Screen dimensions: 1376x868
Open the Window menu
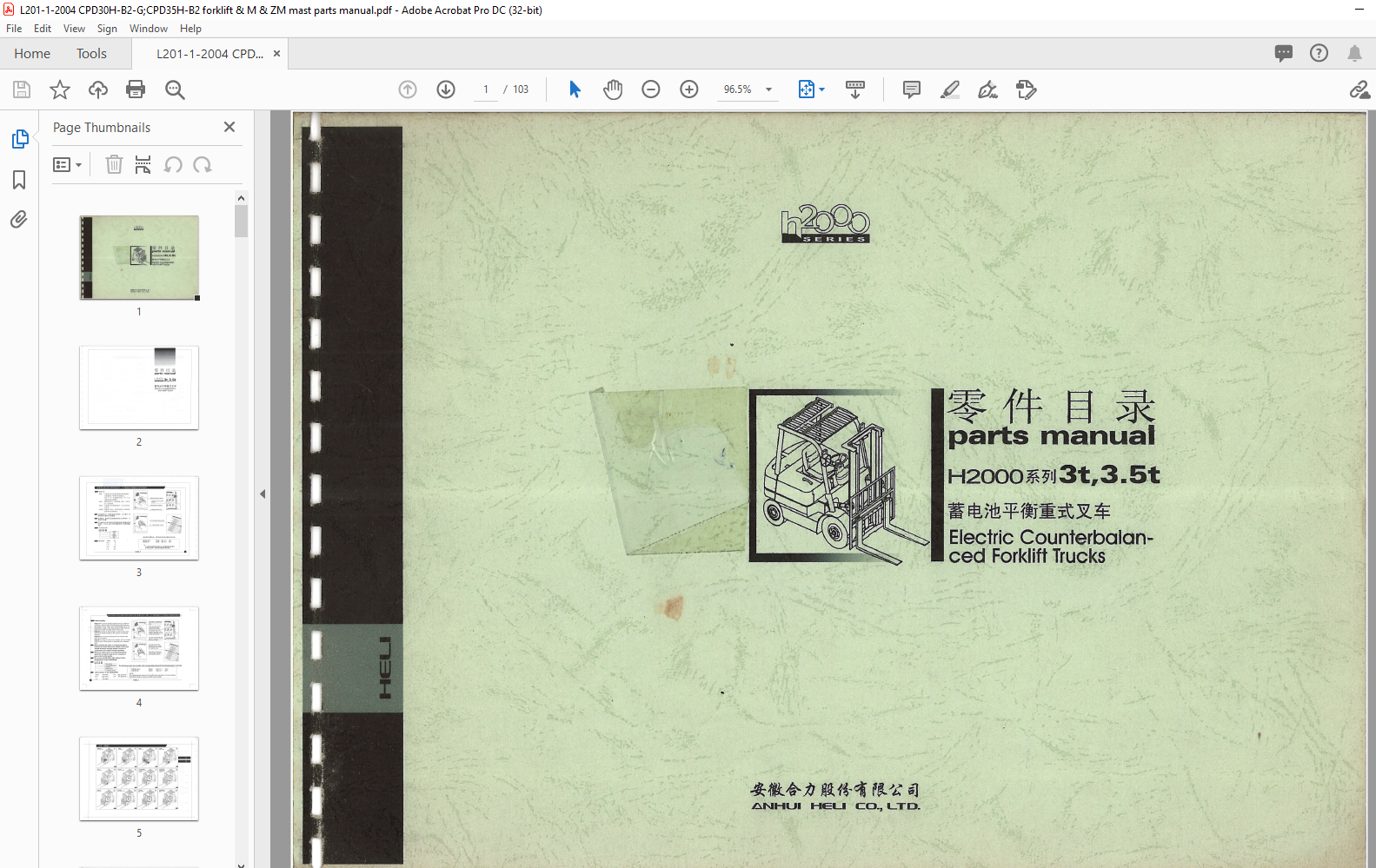click(149, 29)
